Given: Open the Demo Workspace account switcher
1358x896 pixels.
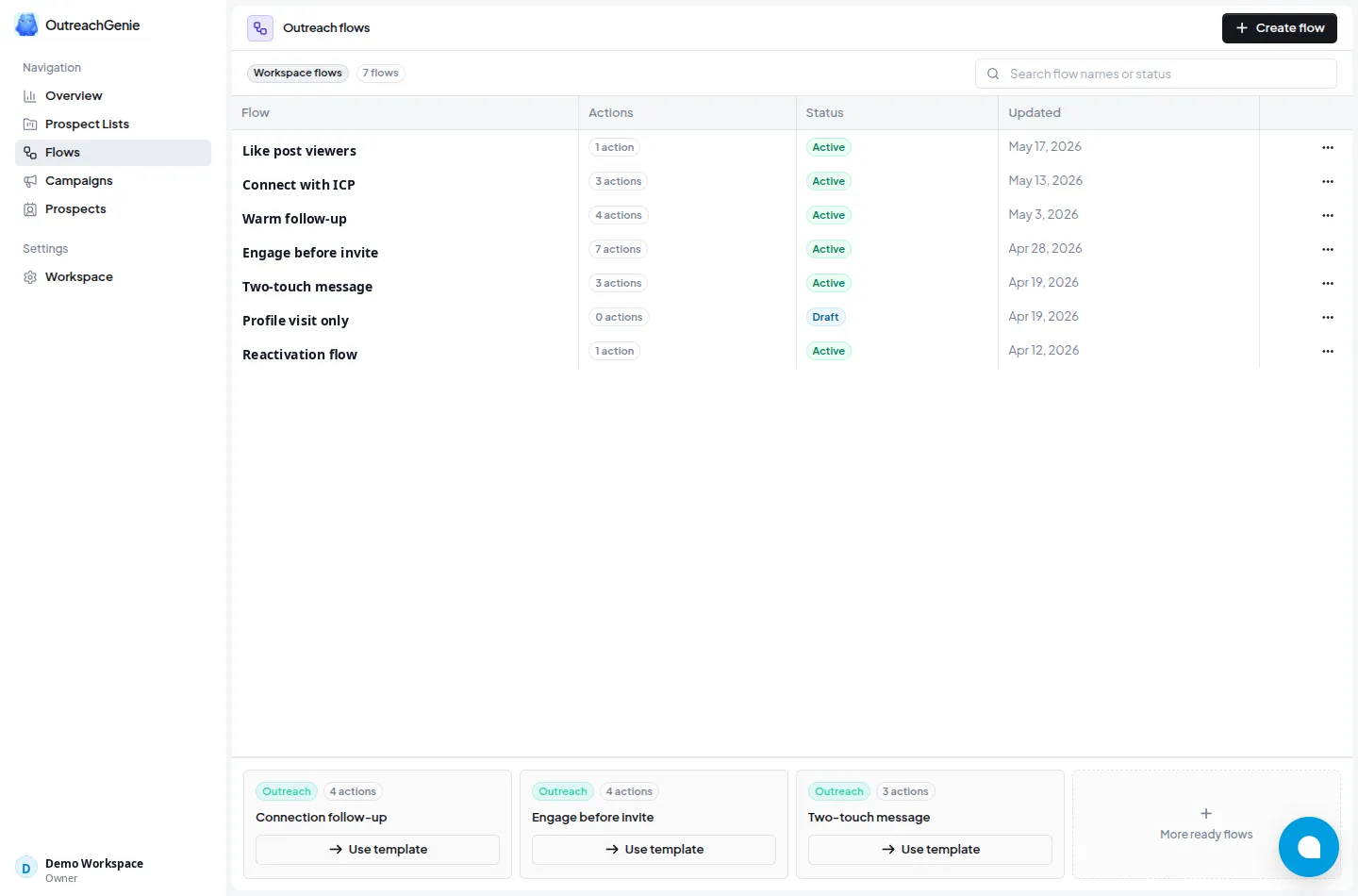Looking at the screenshot, I should (x=113, y=870).
